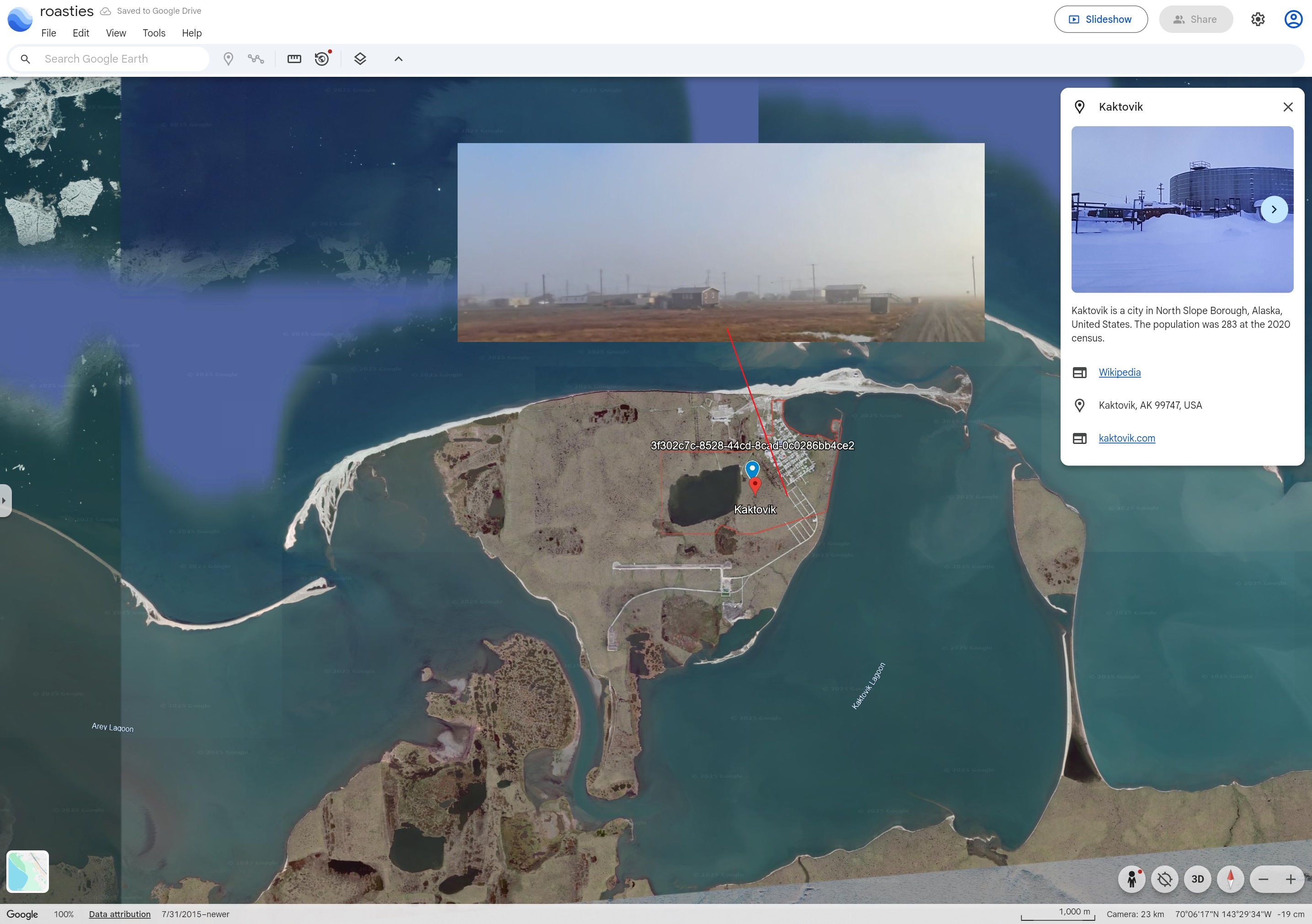Click the Kaktovik card title pin icon
Screen dimensions: 1312x924
1079,107
